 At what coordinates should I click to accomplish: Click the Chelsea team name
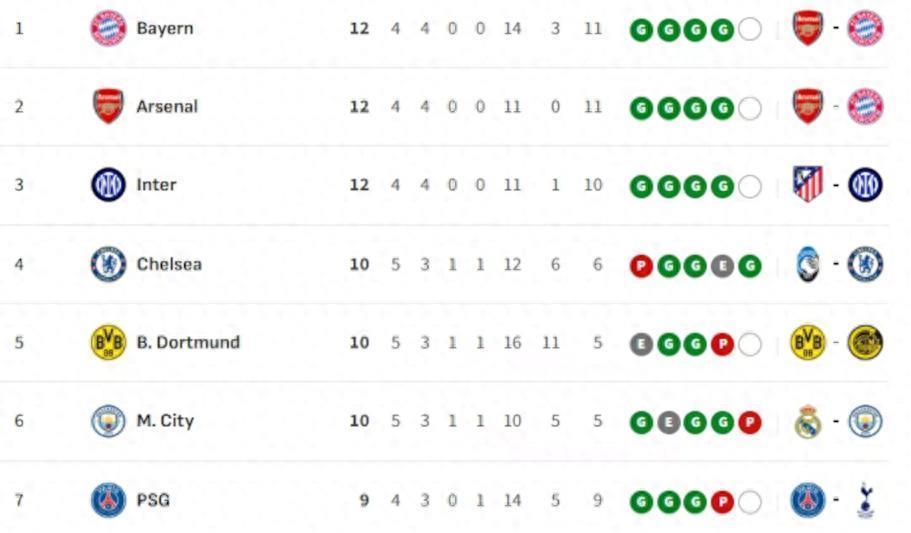point(169,264)
